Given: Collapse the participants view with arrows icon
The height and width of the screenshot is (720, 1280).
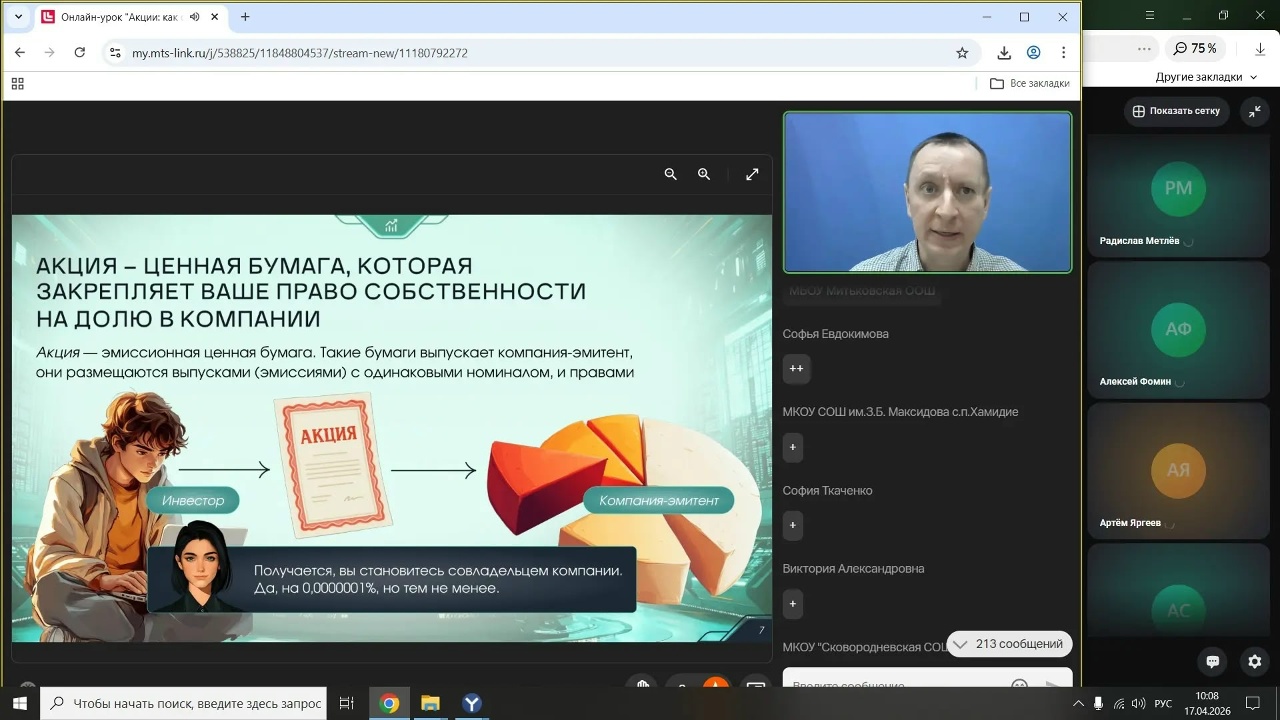Looking at the screenshot, I should [x=1254, y=111].
